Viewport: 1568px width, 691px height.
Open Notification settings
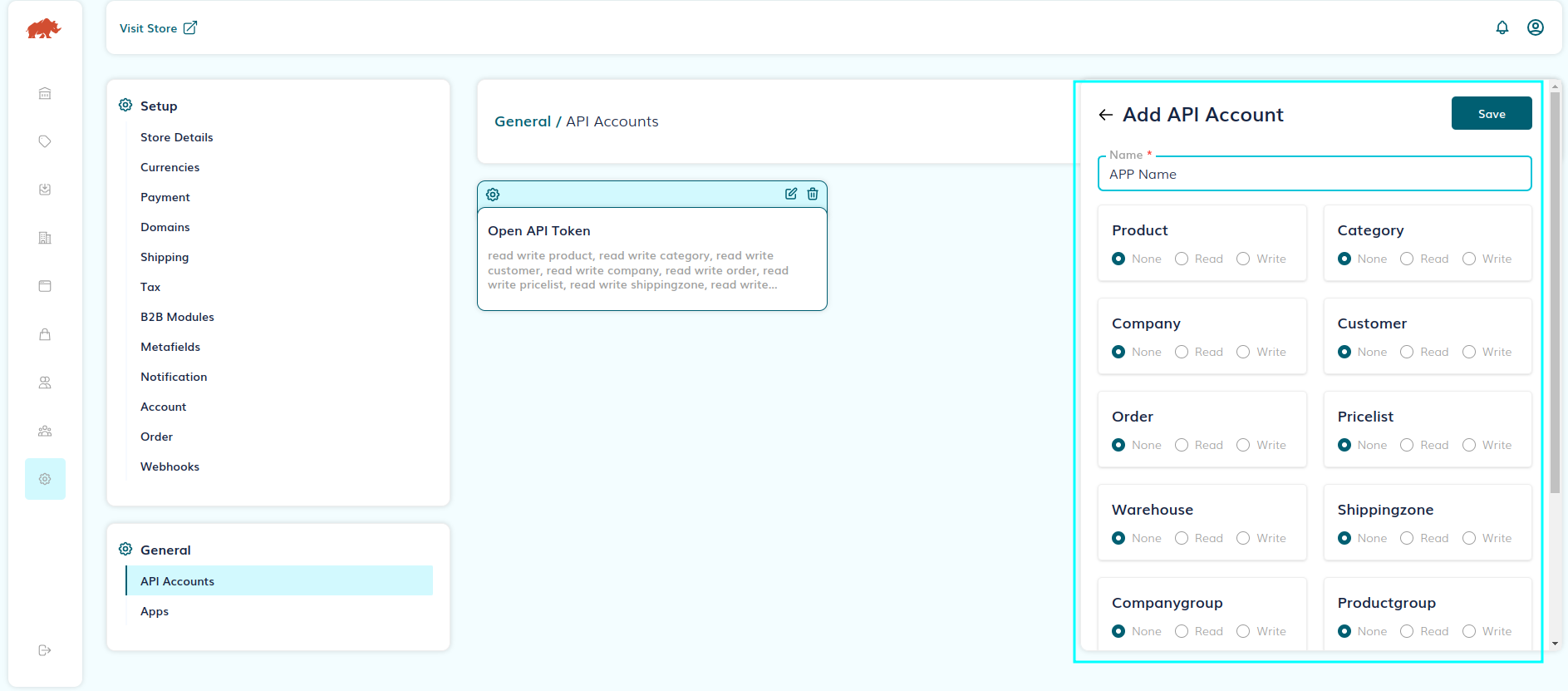[174, 377]
